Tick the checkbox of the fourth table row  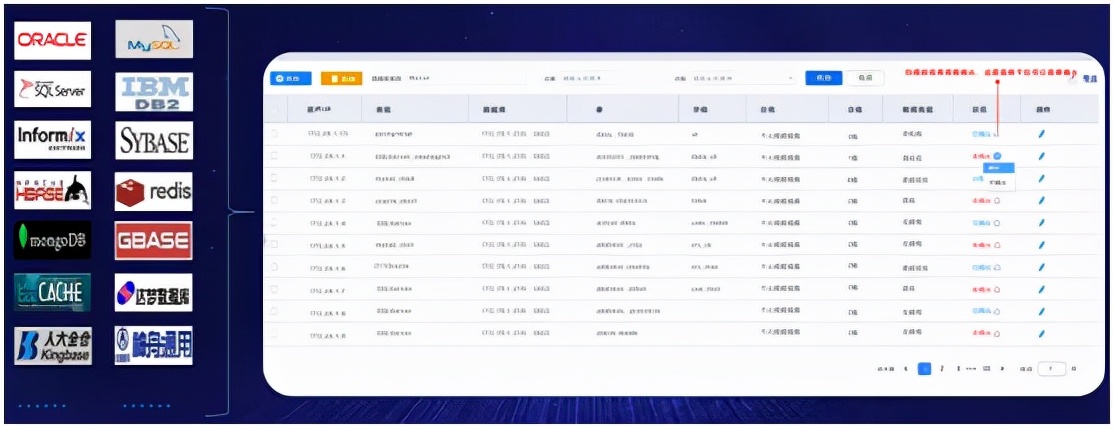pyautogui.click(x=275, y=200)
